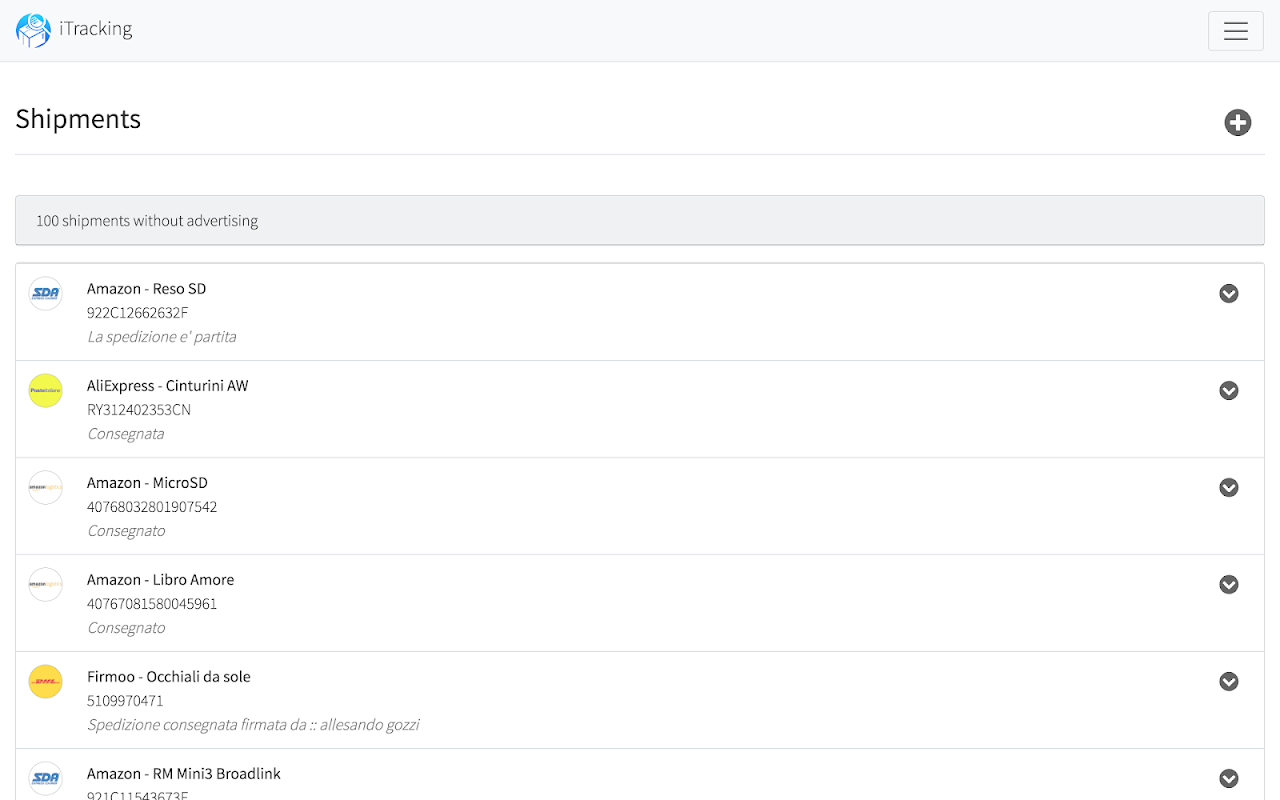Click the iTracking logo icon

33,30
